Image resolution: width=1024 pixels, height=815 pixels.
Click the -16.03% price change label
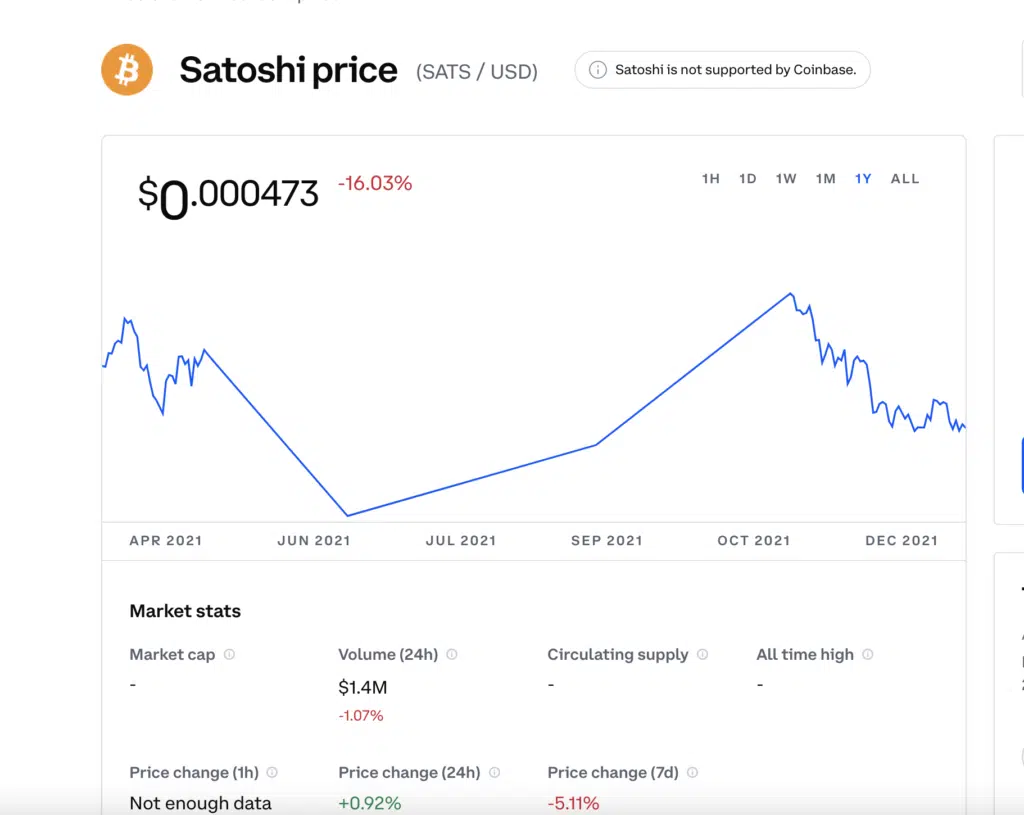point(375,184)
